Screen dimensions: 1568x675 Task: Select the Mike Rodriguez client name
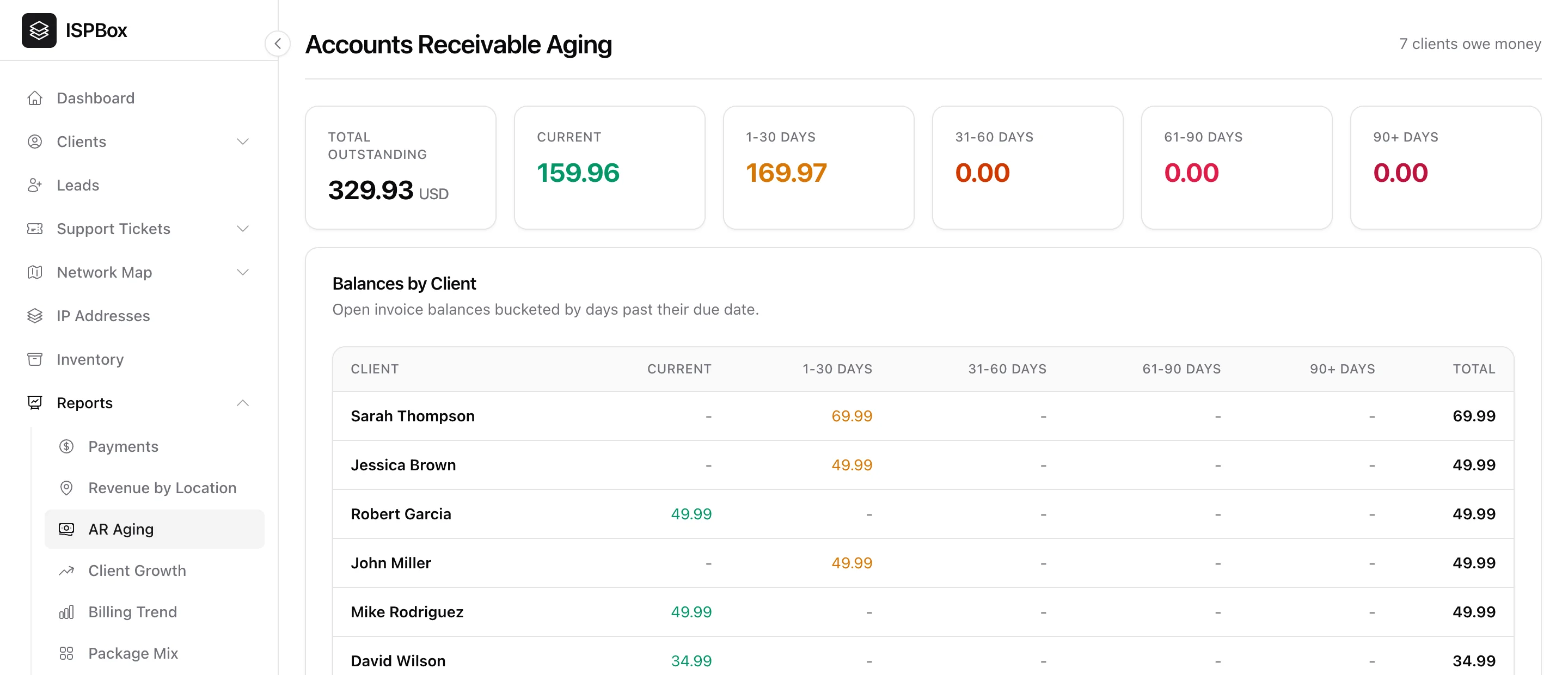(x=407, y=612)
